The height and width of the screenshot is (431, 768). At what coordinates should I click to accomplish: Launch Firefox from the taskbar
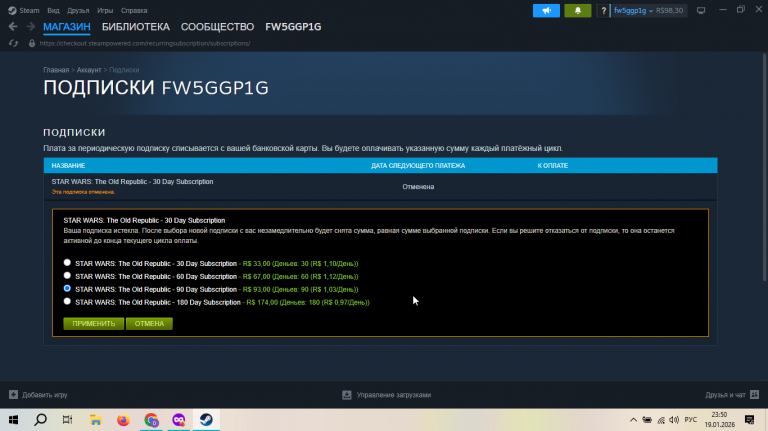(123, 420)
